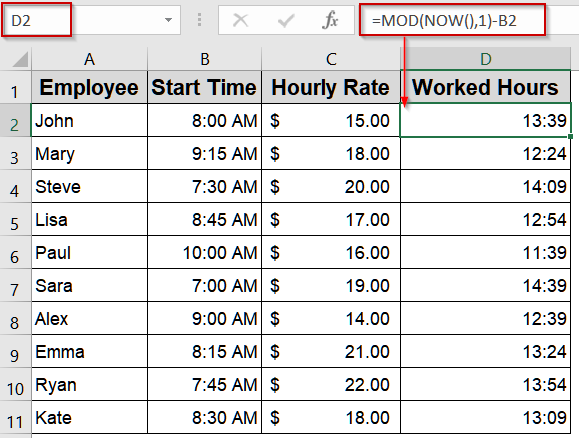579x438 pixels.
Task: Click Mary's start time 9:15 AM
Action: coord(204,153)
